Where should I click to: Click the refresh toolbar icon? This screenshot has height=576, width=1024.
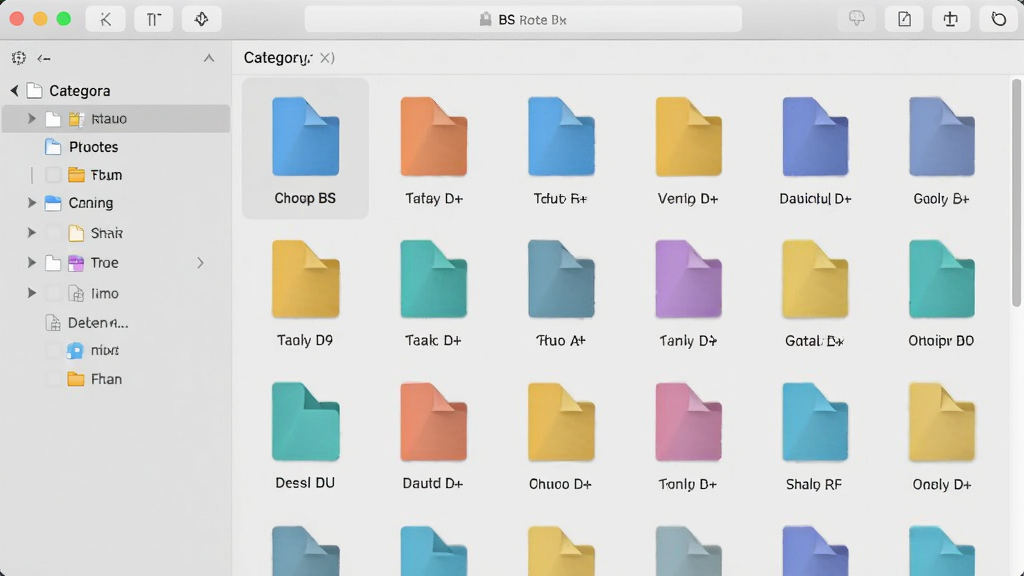999,20
